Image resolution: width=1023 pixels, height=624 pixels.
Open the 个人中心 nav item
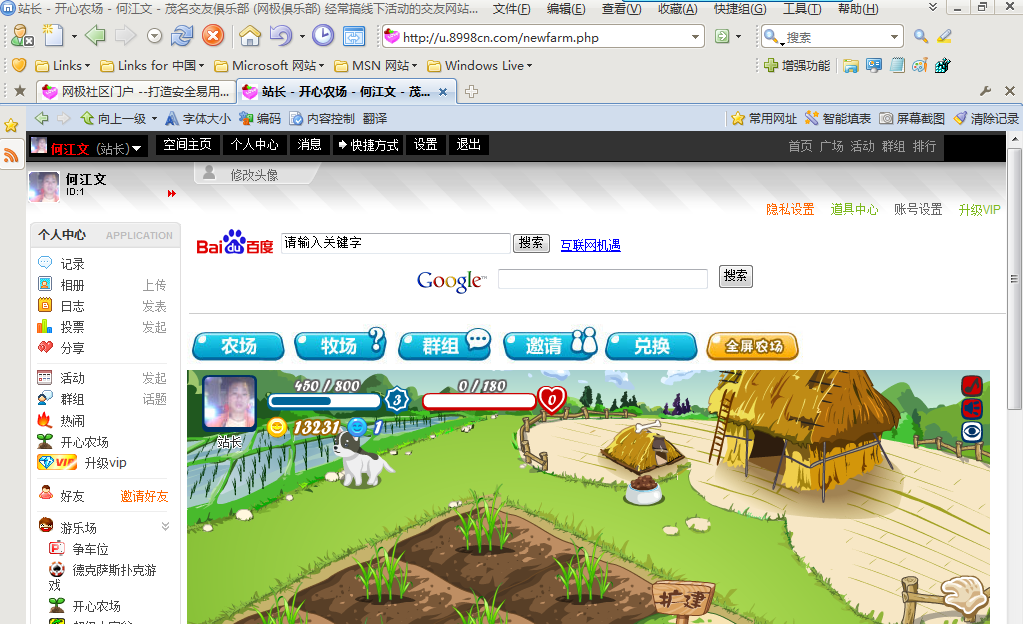pos(254,145)
